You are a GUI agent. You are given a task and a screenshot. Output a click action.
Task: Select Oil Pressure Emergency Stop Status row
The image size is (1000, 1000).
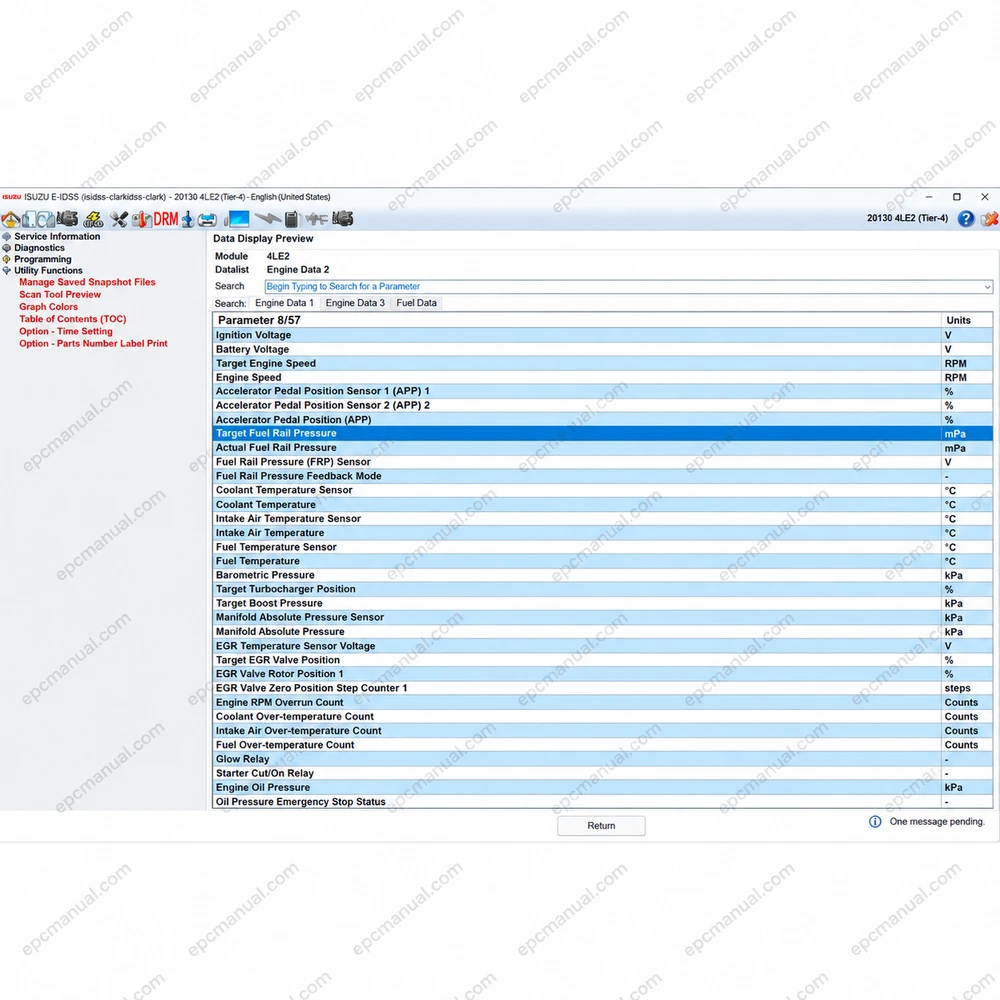point(602,802)
